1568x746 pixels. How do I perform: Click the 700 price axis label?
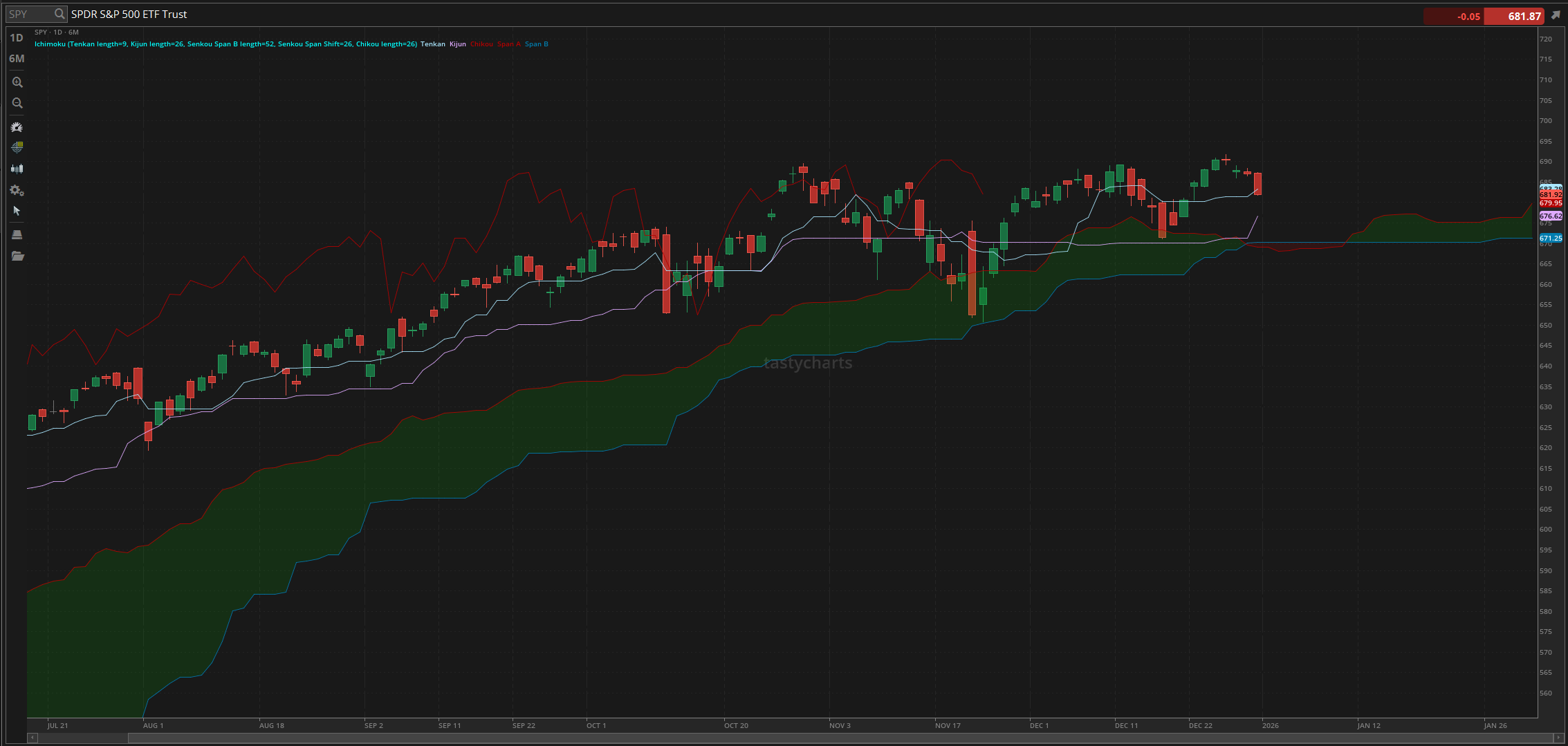pos(1545,121)
